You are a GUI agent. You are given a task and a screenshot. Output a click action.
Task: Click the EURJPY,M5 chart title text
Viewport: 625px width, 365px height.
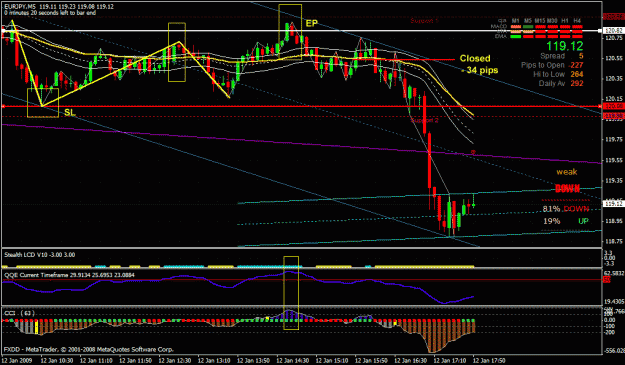[x=19, y=7]
